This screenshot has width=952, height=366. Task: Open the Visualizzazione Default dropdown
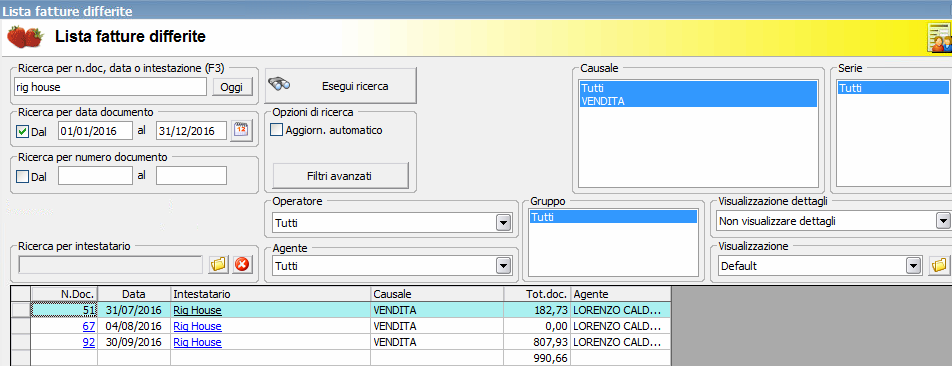point(912,265)
